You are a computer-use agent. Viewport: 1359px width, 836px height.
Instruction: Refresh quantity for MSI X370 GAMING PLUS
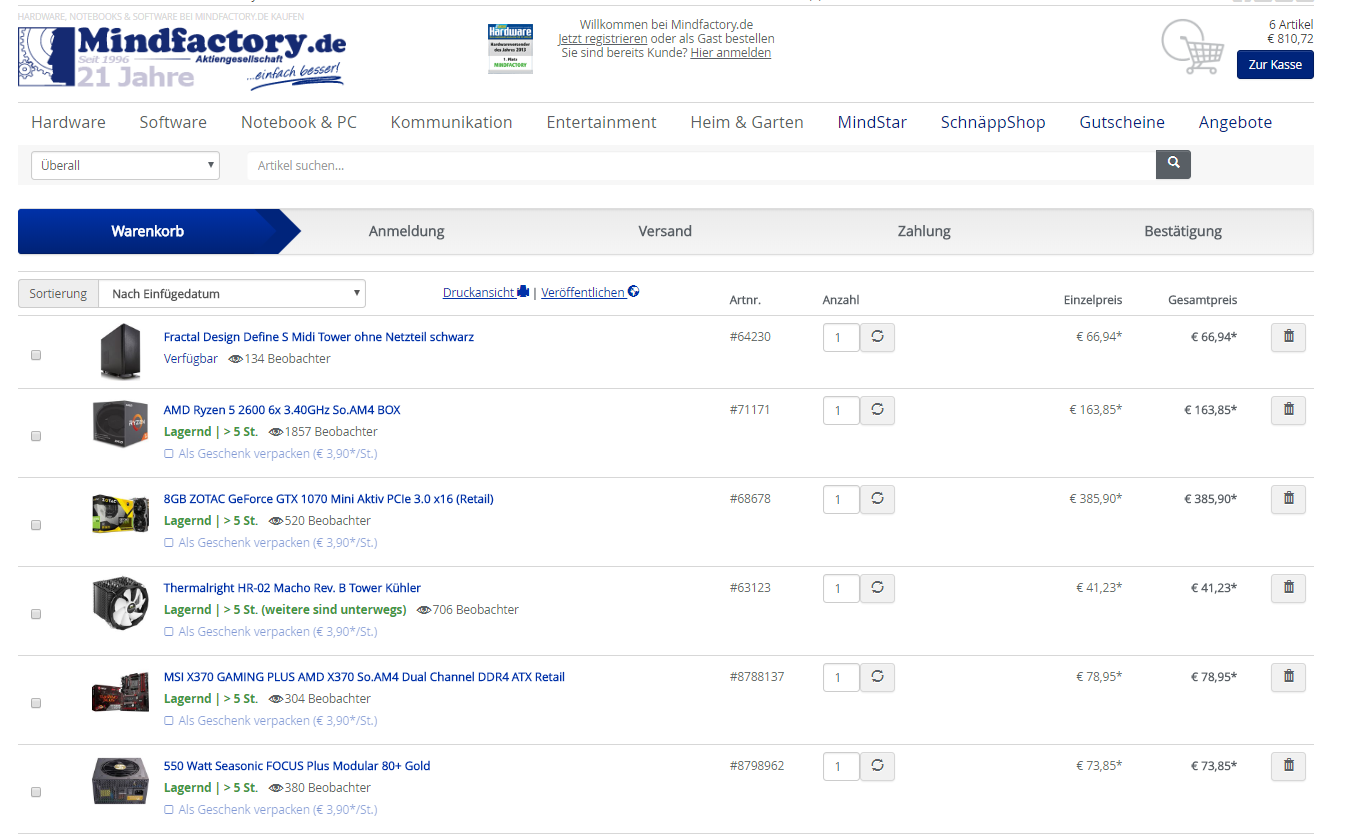877,677
